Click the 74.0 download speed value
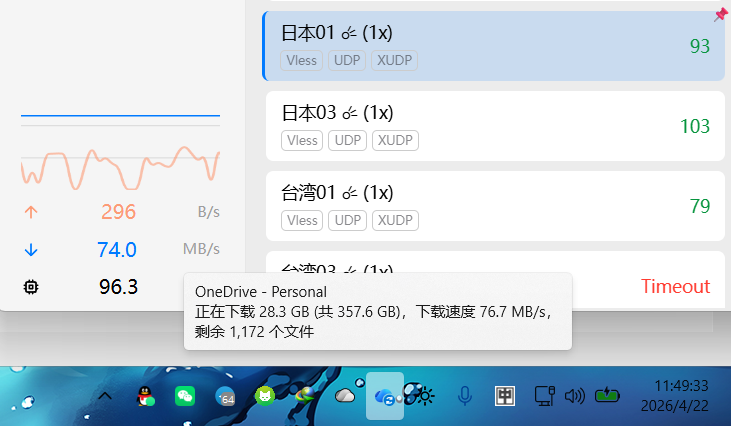731x426 pixels. 117,250
